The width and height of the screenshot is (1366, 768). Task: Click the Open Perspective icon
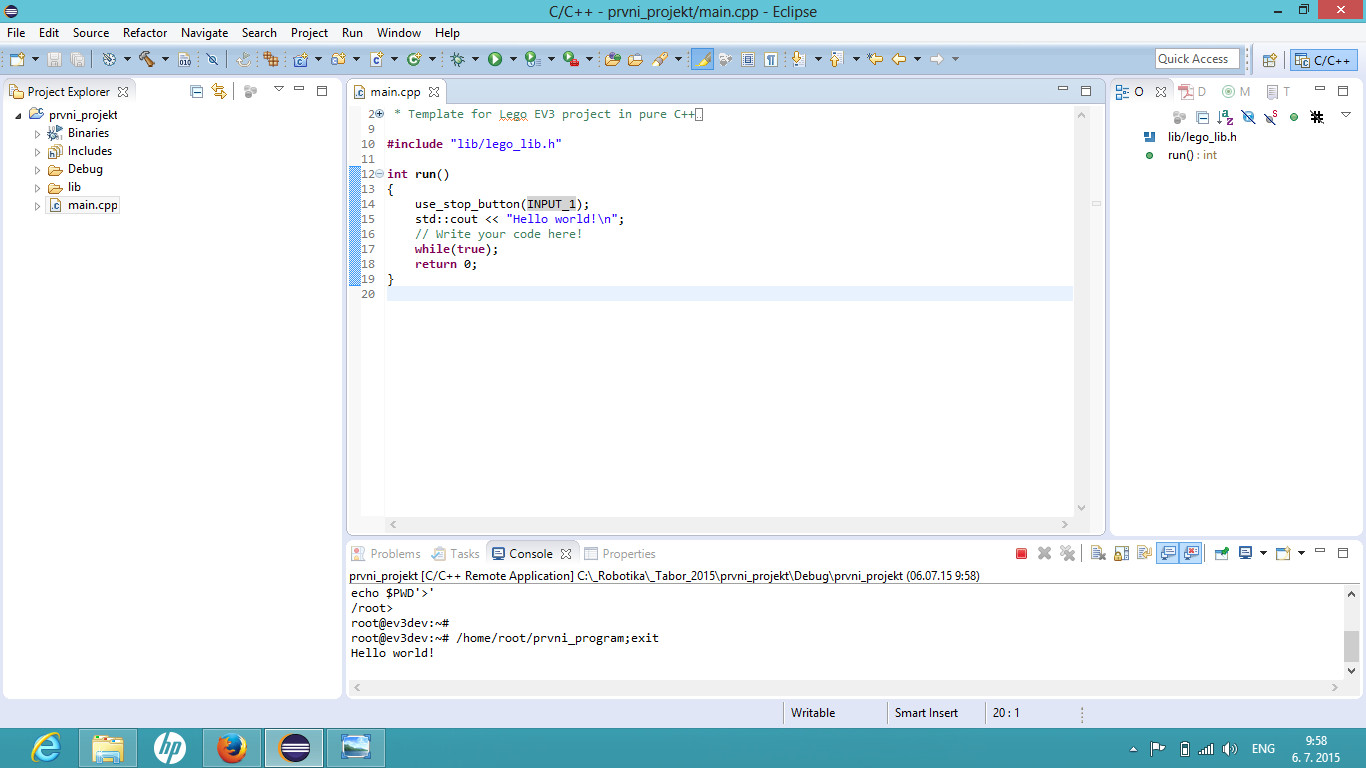[x=1269, y=60]
